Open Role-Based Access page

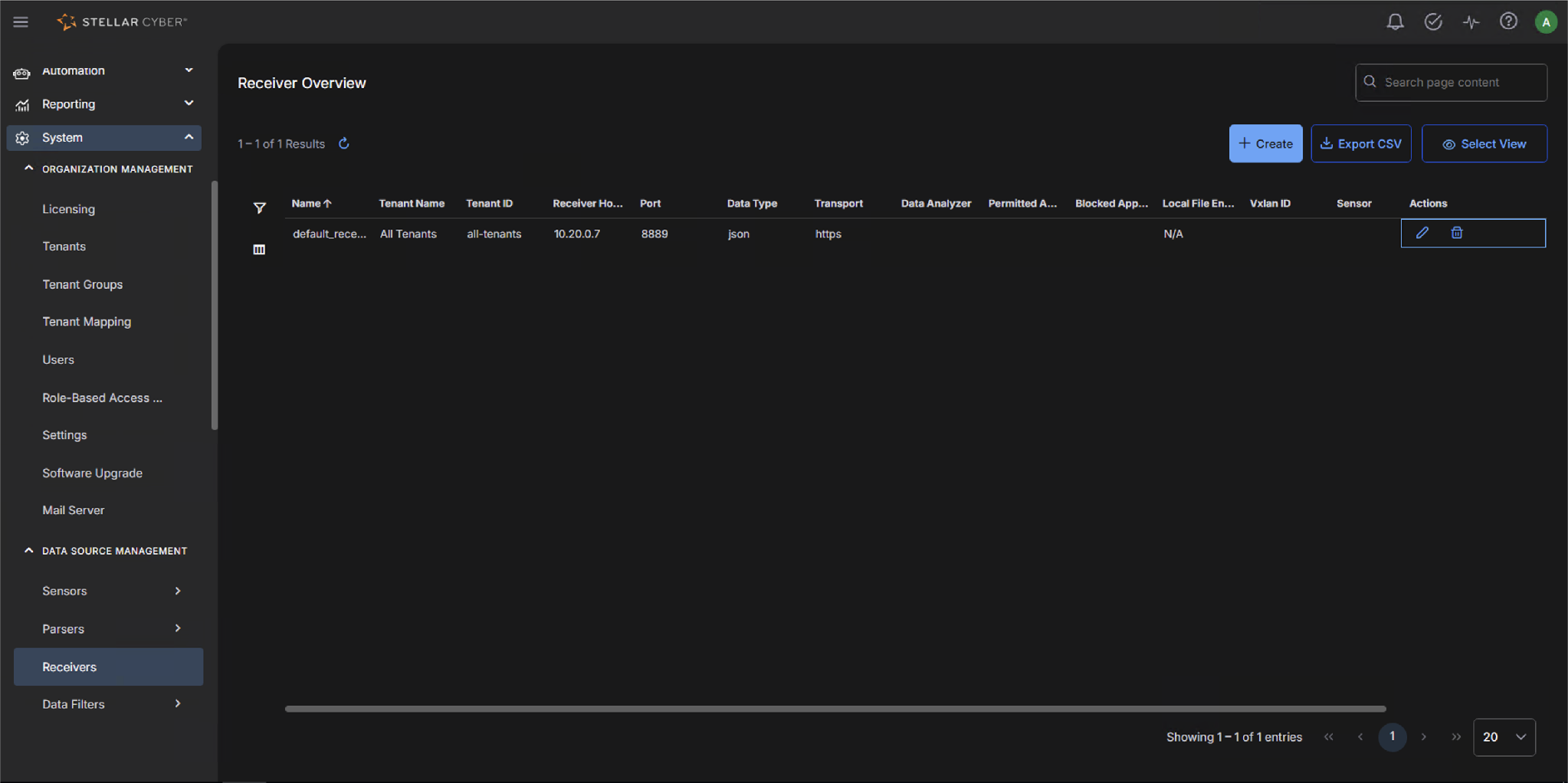click(102, 398)
